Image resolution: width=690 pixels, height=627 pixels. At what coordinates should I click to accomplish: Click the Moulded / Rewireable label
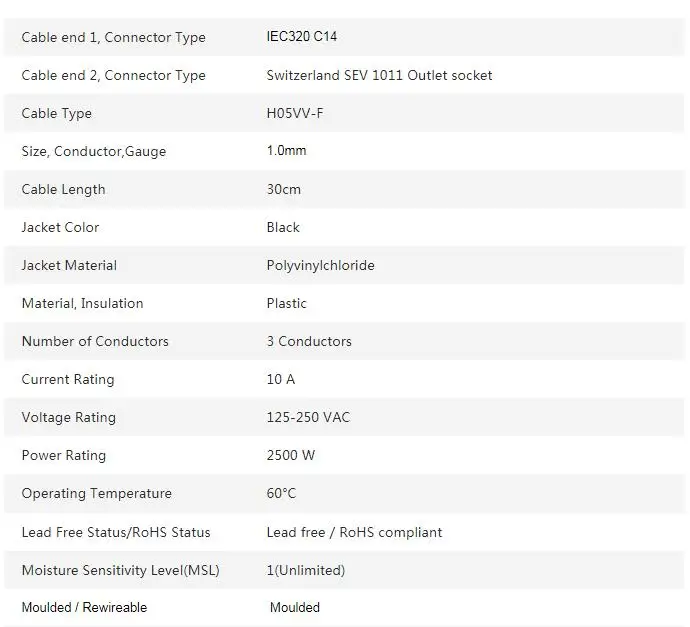[84, 607]
